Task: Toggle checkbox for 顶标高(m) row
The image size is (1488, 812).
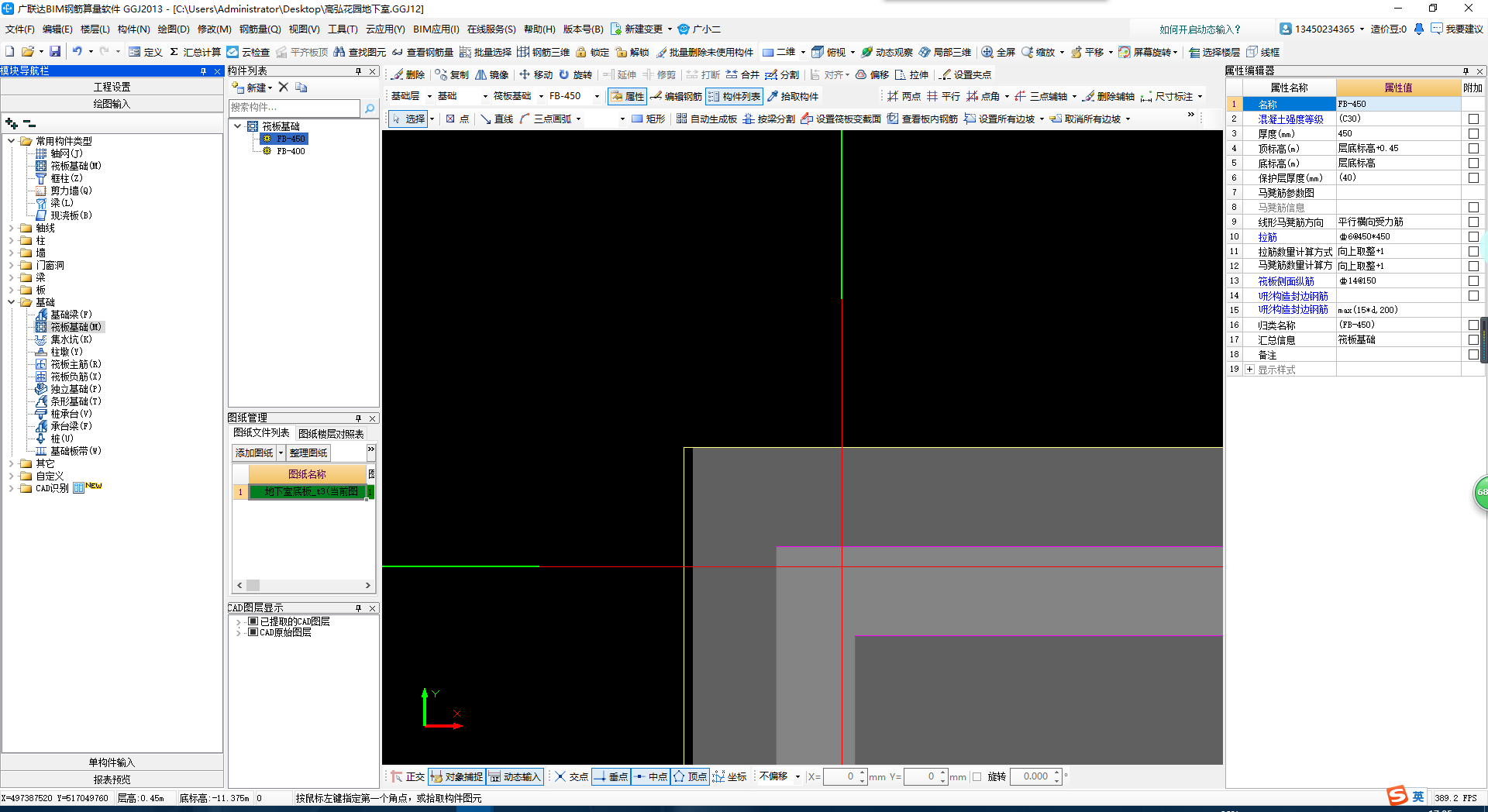Action: (1473, 149)
